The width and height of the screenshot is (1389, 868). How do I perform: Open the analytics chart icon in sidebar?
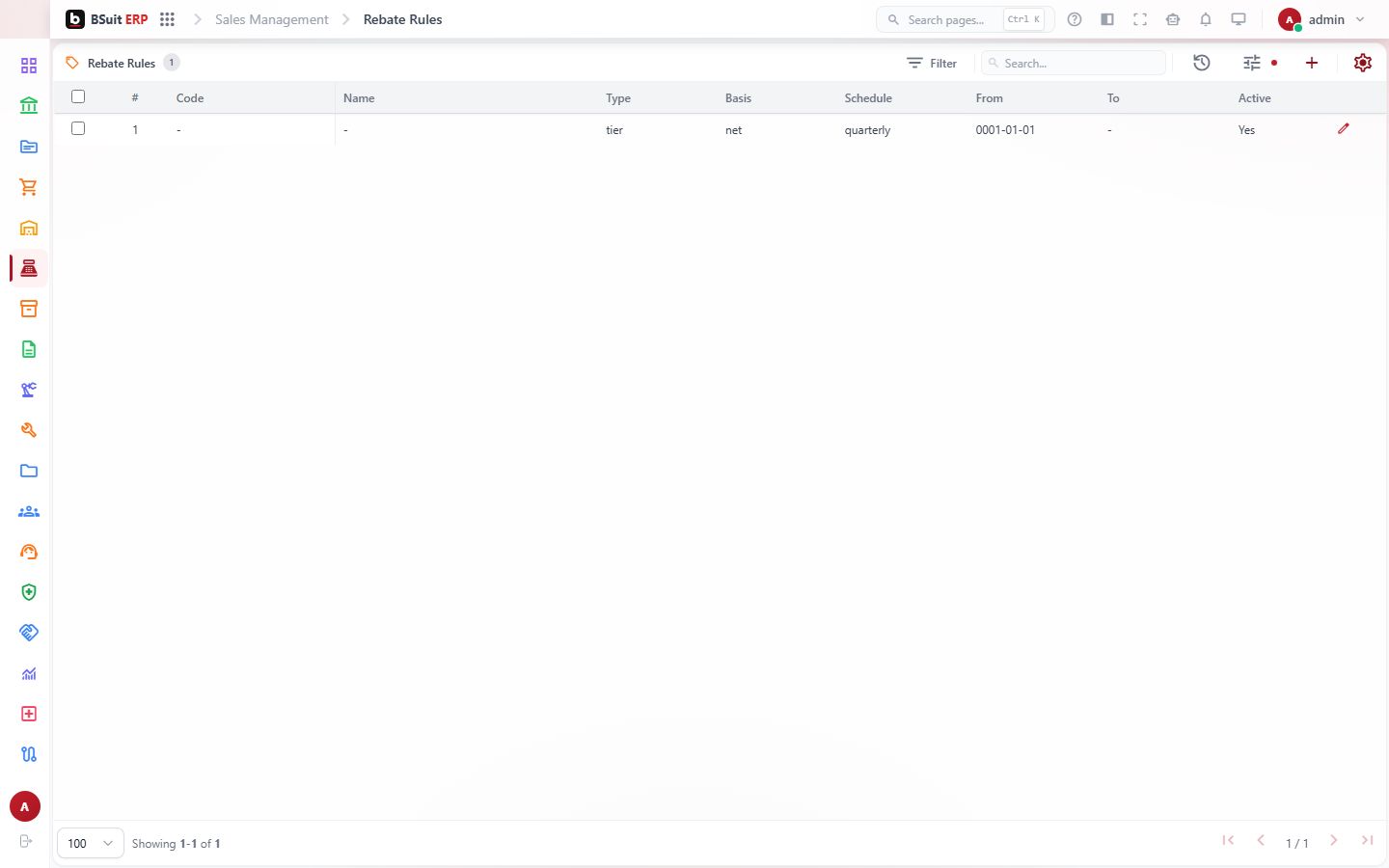coord(29,673)
